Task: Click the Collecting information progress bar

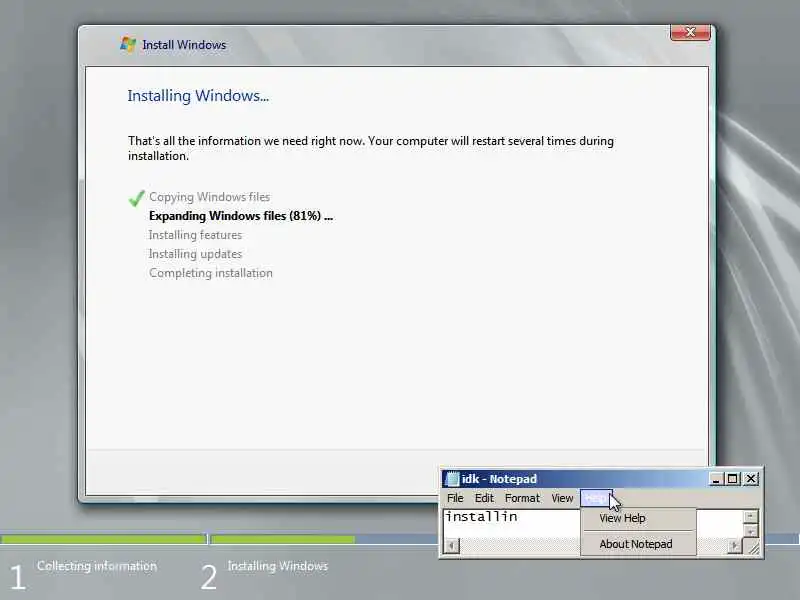Action: [104, 539]
